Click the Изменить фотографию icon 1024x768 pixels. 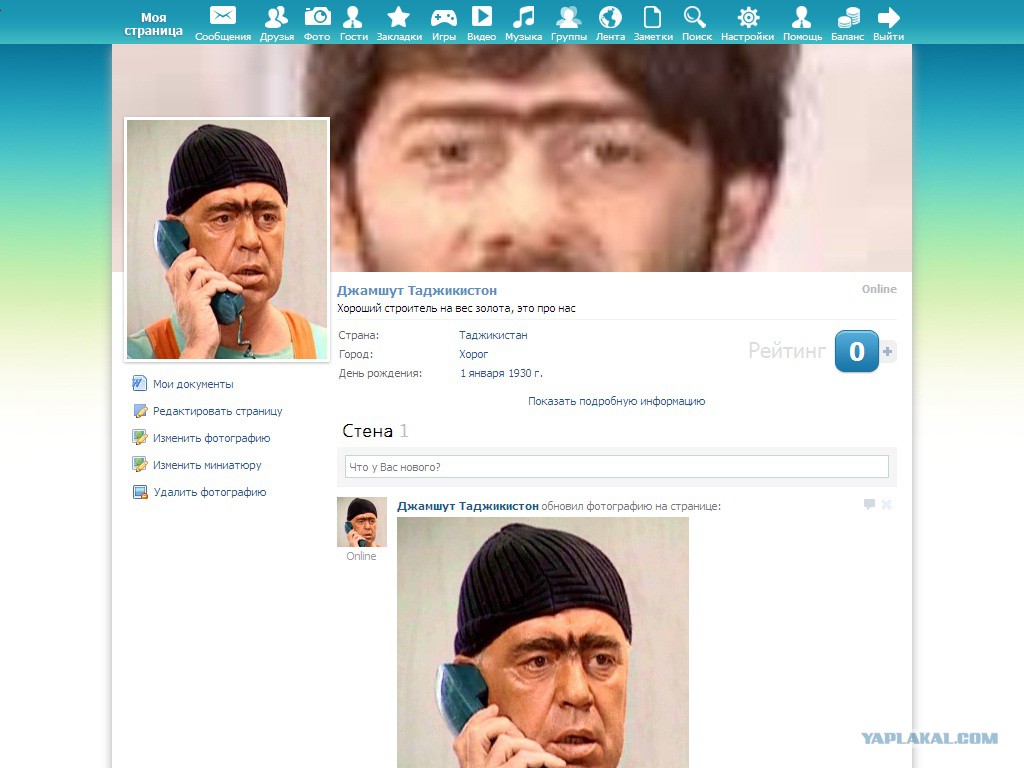(140, 438)
